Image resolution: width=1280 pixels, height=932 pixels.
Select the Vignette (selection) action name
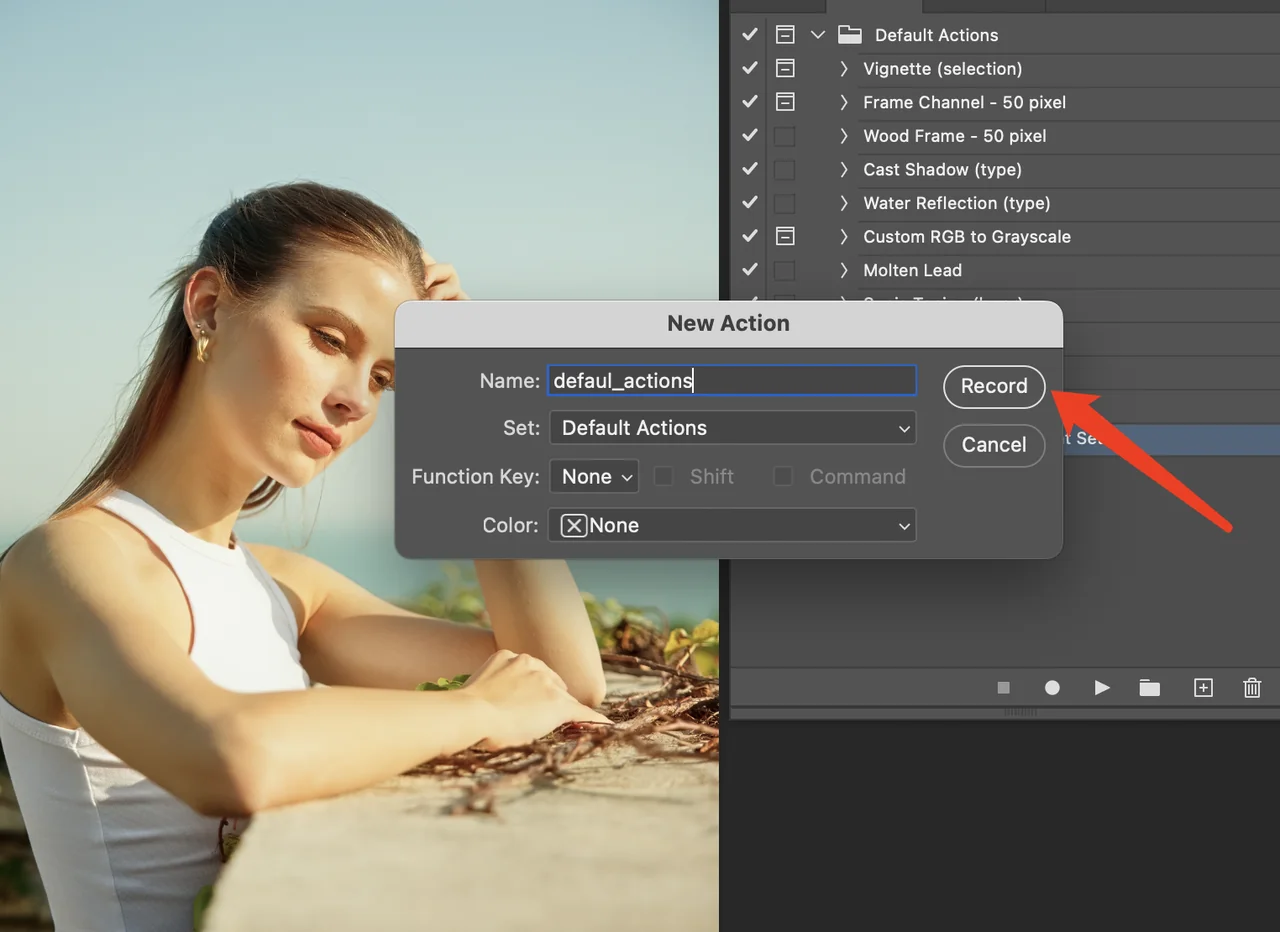point(943,69)
